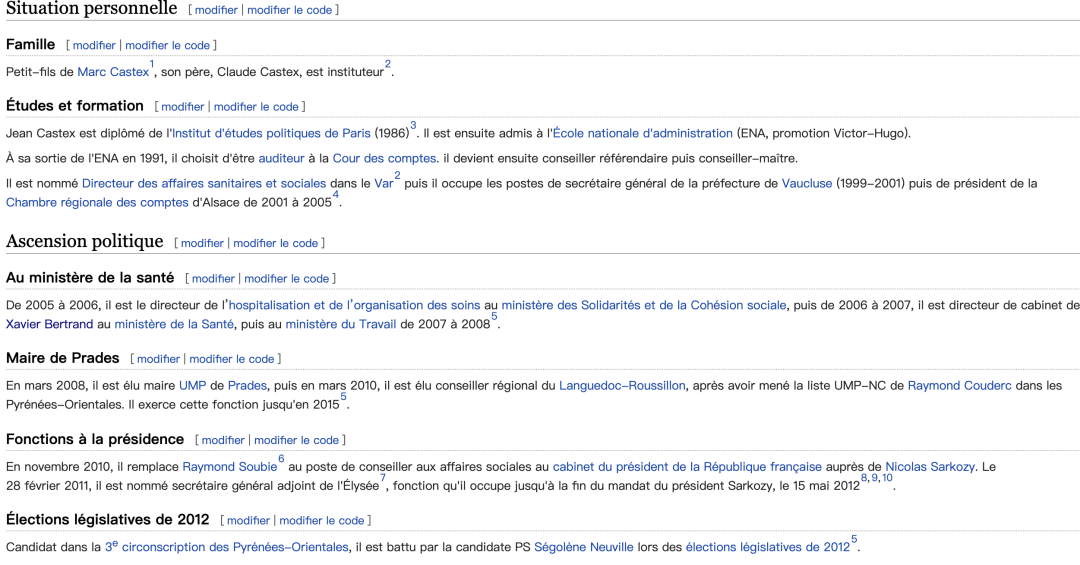Click 'modifier' next to Fonctions à la présidence

[223, 440]
